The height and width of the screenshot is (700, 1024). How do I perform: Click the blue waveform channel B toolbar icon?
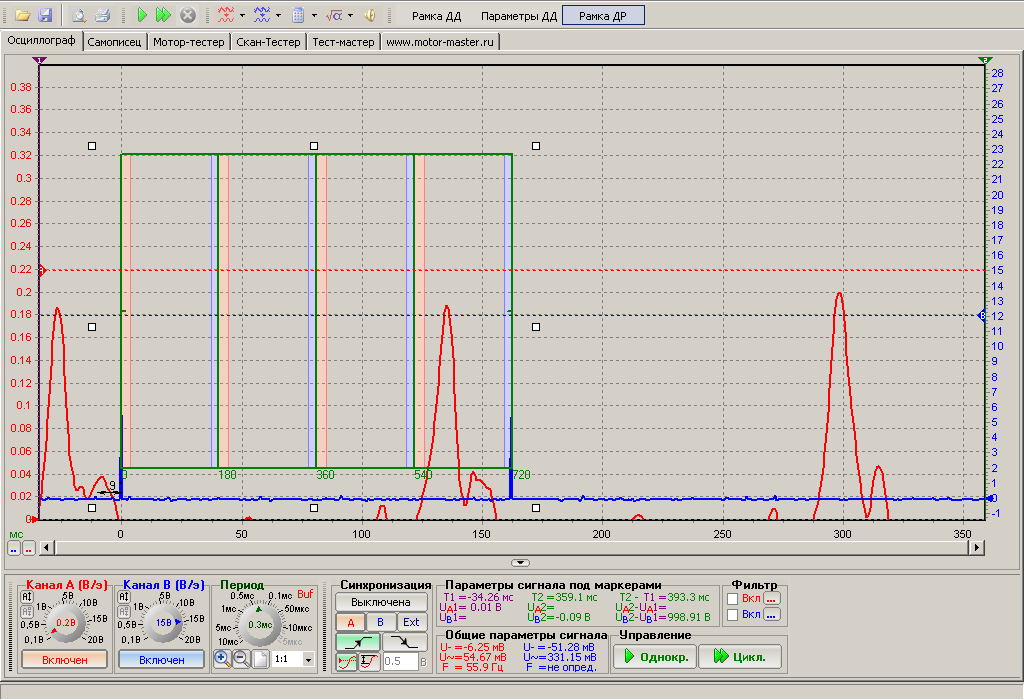point(262,15)
